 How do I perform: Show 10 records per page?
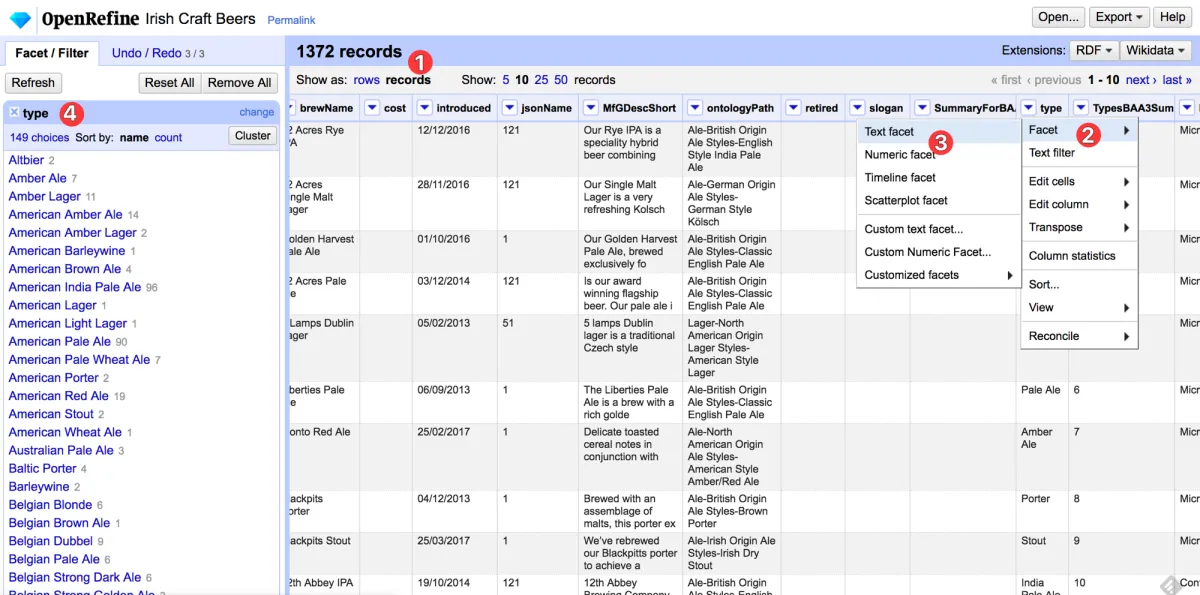(522, 80)
